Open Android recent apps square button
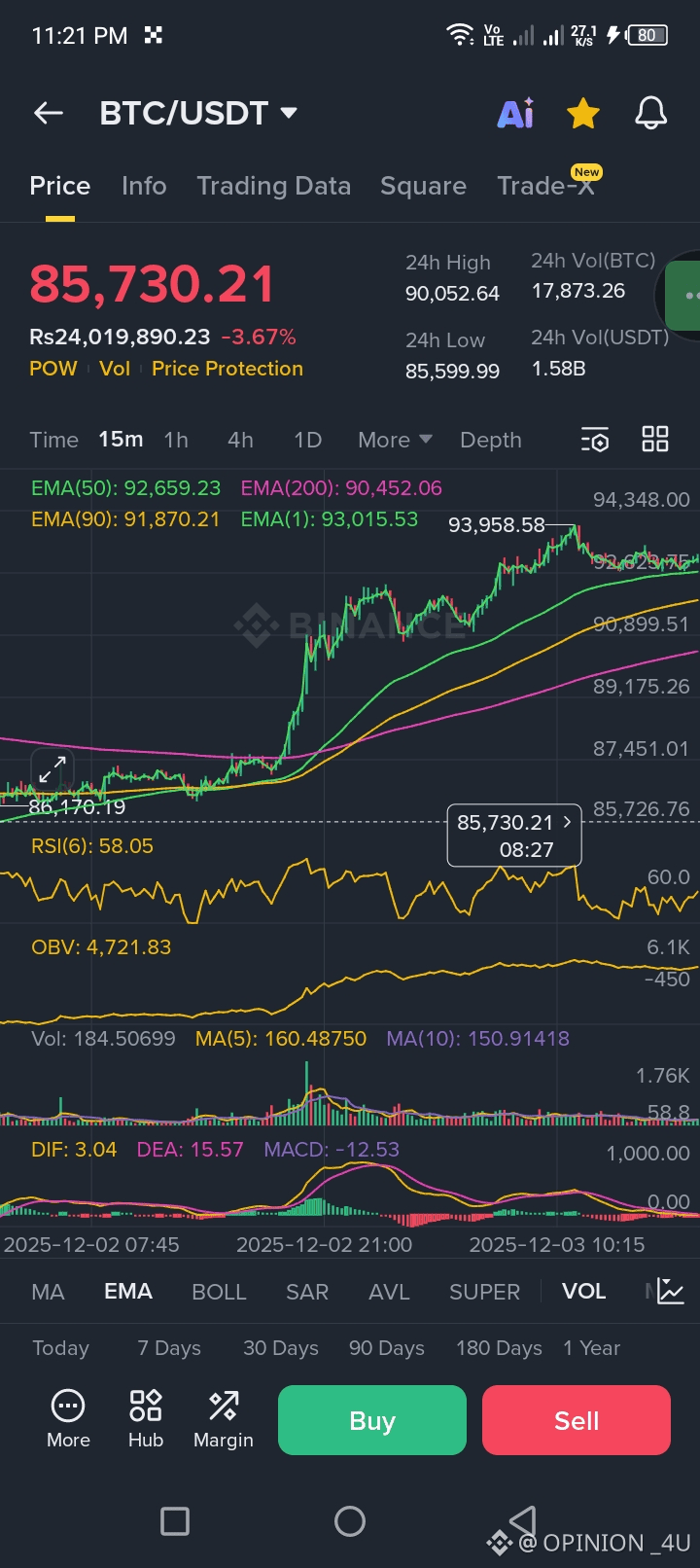 click(175, 1521)
